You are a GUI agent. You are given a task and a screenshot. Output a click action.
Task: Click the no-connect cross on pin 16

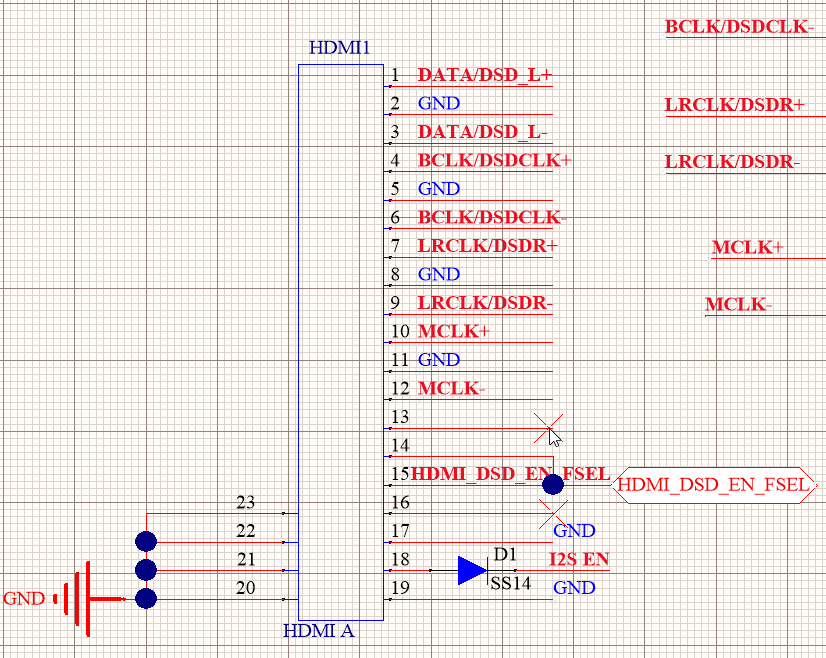click(554, 514)
